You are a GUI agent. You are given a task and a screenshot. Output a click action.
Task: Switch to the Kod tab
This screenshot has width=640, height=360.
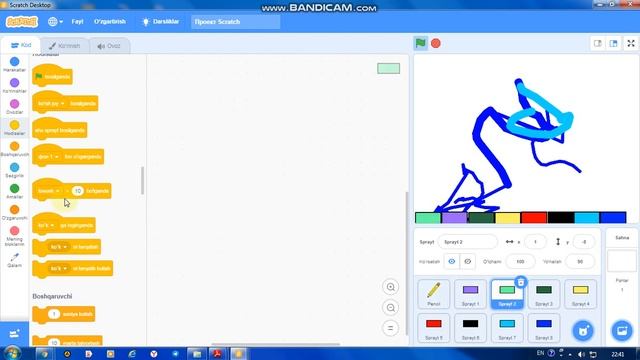(x=21, y=45)
